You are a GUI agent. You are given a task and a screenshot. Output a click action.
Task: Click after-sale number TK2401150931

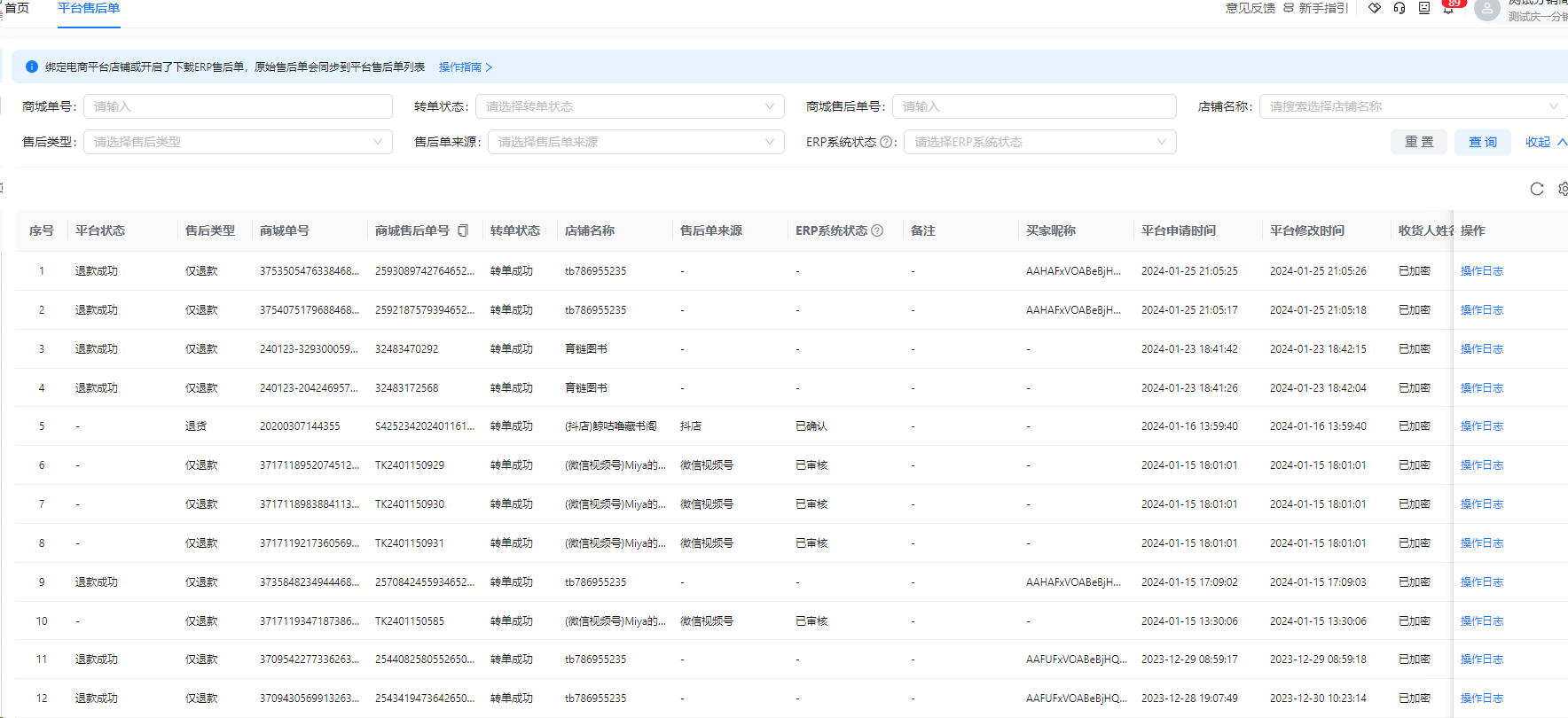tap(410, 543)
